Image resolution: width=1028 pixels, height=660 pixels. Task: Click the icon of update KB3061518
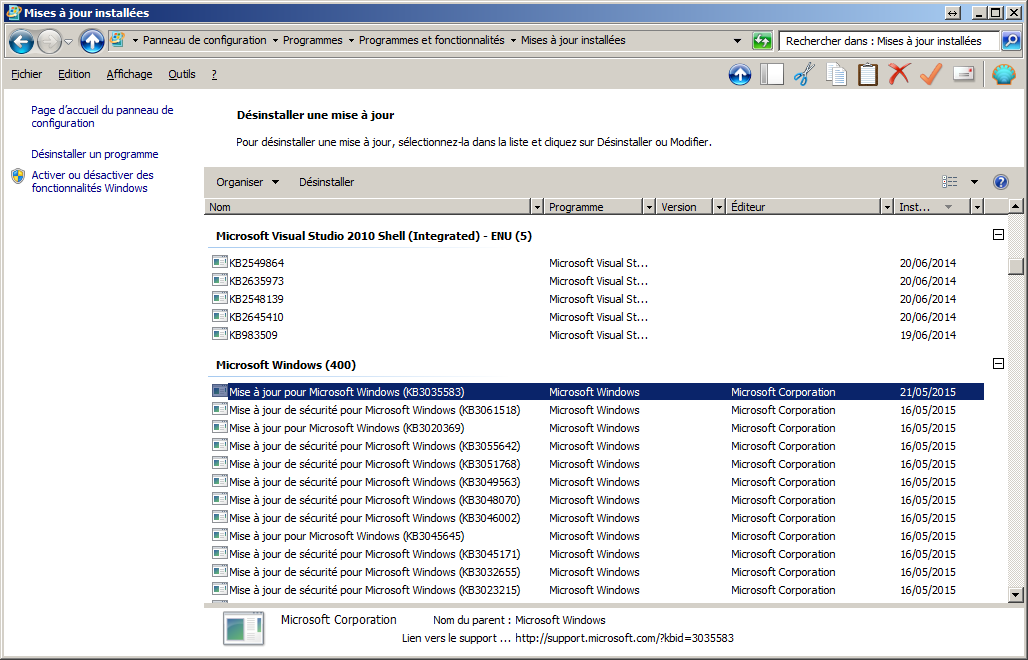click(x=220, y=410)
